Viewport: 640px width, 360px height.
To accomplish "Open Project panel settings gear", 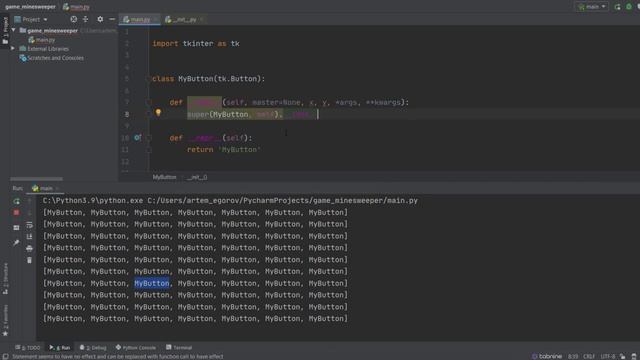I will pos(100,19).
